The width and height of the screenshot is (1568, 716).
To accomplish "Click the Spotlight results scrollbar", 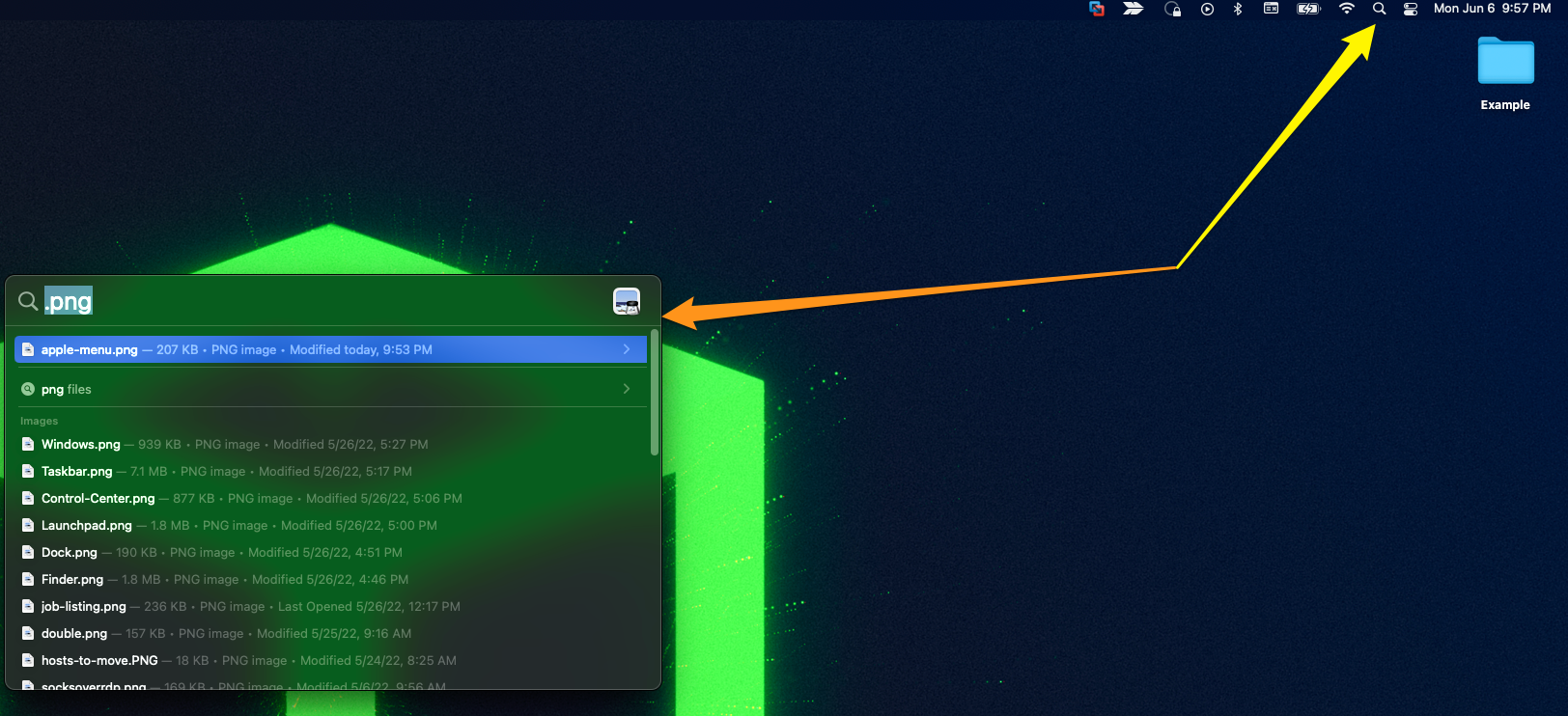I will 655,393.
